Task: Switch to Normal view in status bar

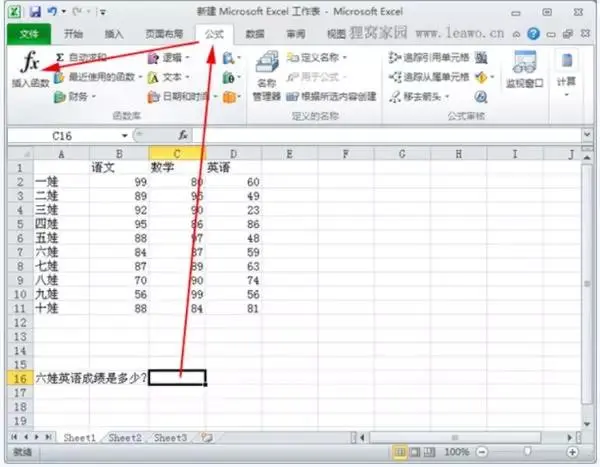Action: click(400, 452)
